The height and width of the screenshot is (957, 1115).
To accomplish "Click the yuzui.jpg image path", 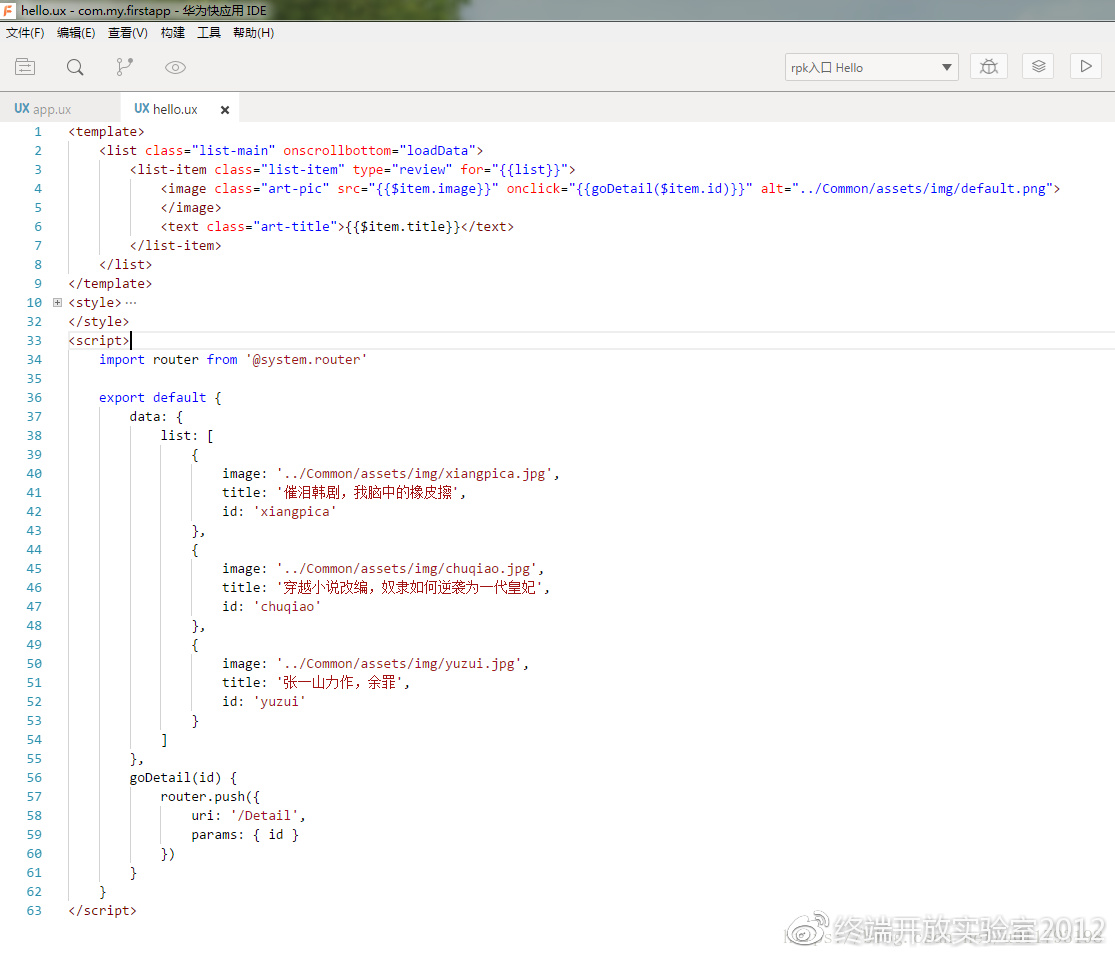I will pyautogui.click(x=399, y=663).
